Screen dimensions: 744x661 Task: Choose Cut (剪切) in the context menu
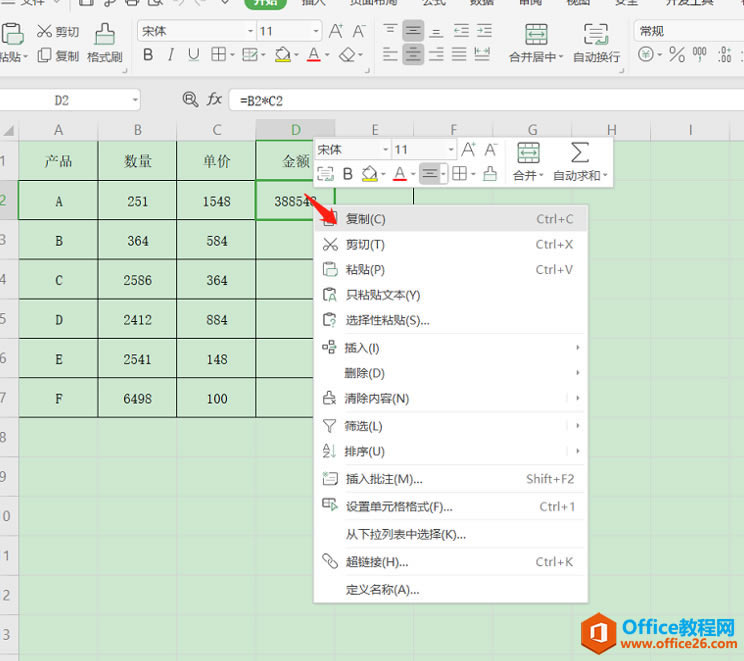[451, 244]
